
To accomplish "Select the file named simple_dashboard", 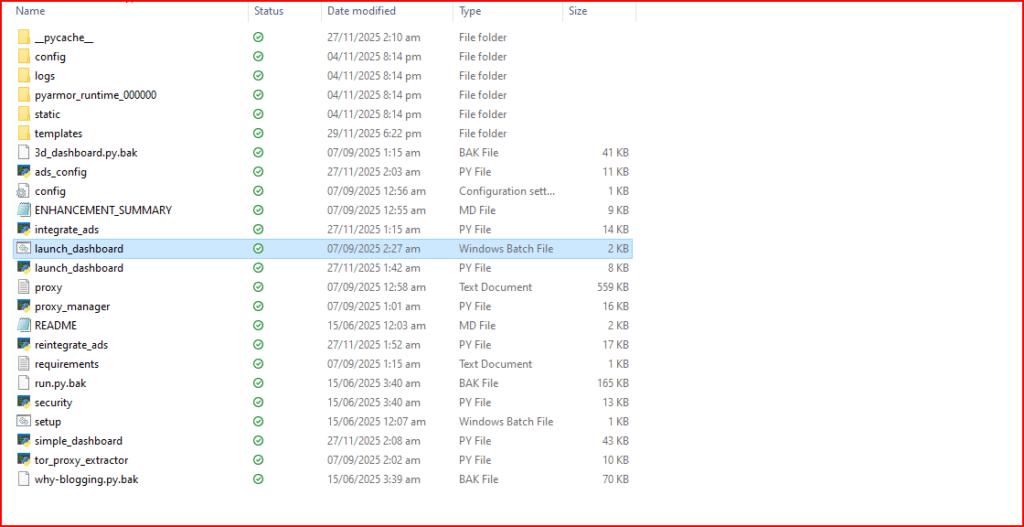I will click(x=78, y=441).
